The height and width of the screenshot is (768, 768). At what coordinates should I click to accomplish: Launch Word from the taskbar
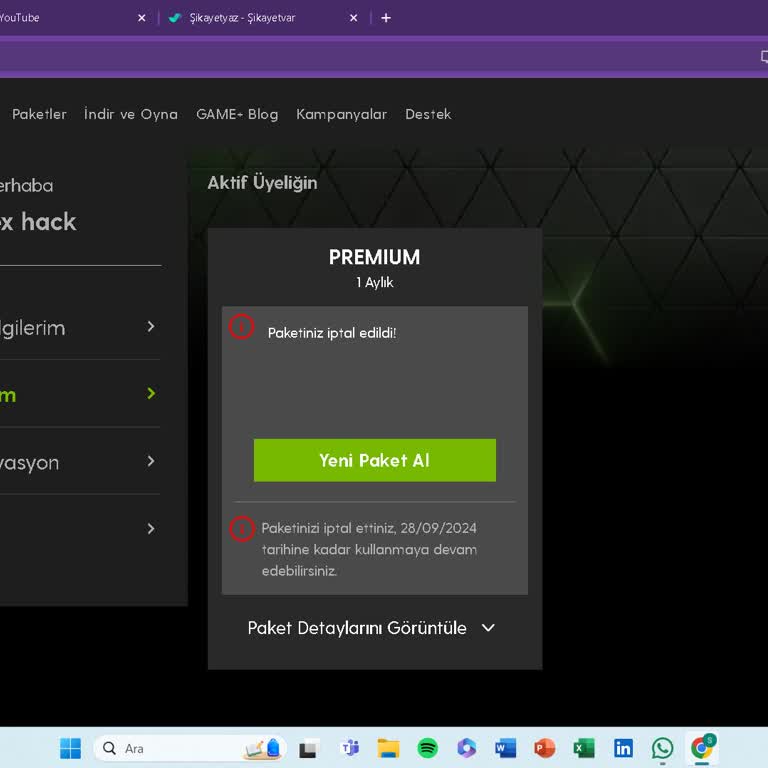(x=505, y=748)
